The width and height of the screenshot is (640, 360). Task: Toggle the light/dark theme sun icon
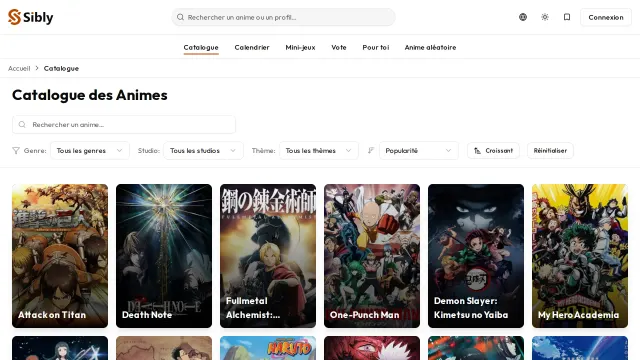coord(545,17)
